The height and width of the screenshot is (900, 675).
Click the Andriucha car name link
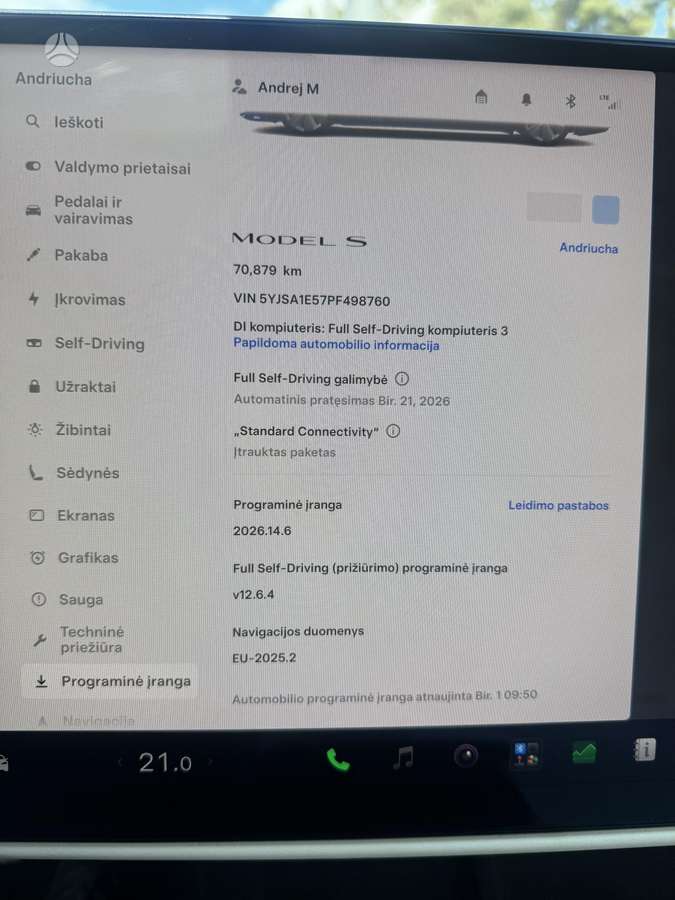coord(589,248)
